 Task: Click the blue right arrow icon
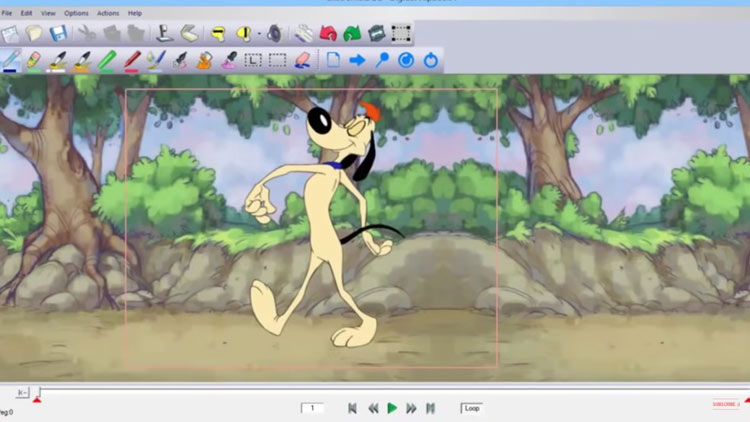357,60
